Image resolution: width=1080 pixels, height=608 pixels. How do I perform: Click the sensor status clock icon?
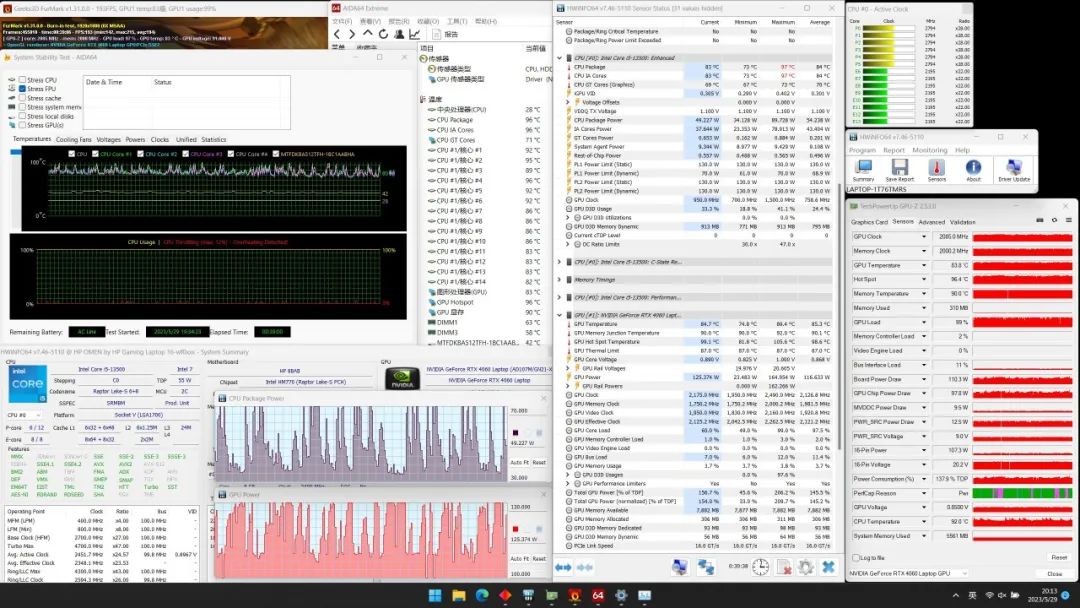tap(760, 567)
